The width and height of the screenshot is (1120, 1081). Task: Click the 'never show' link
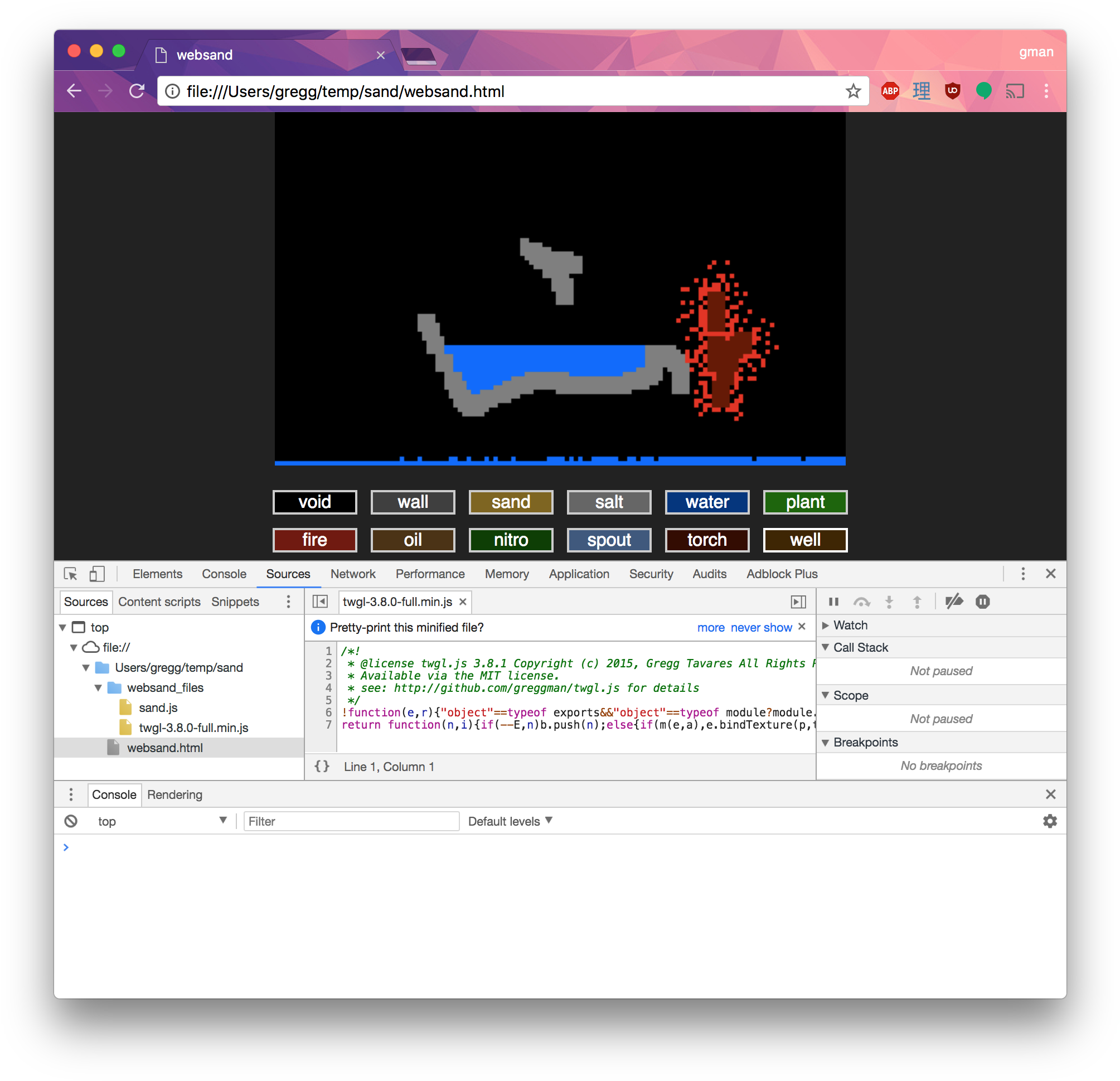[x=760, y=627]
